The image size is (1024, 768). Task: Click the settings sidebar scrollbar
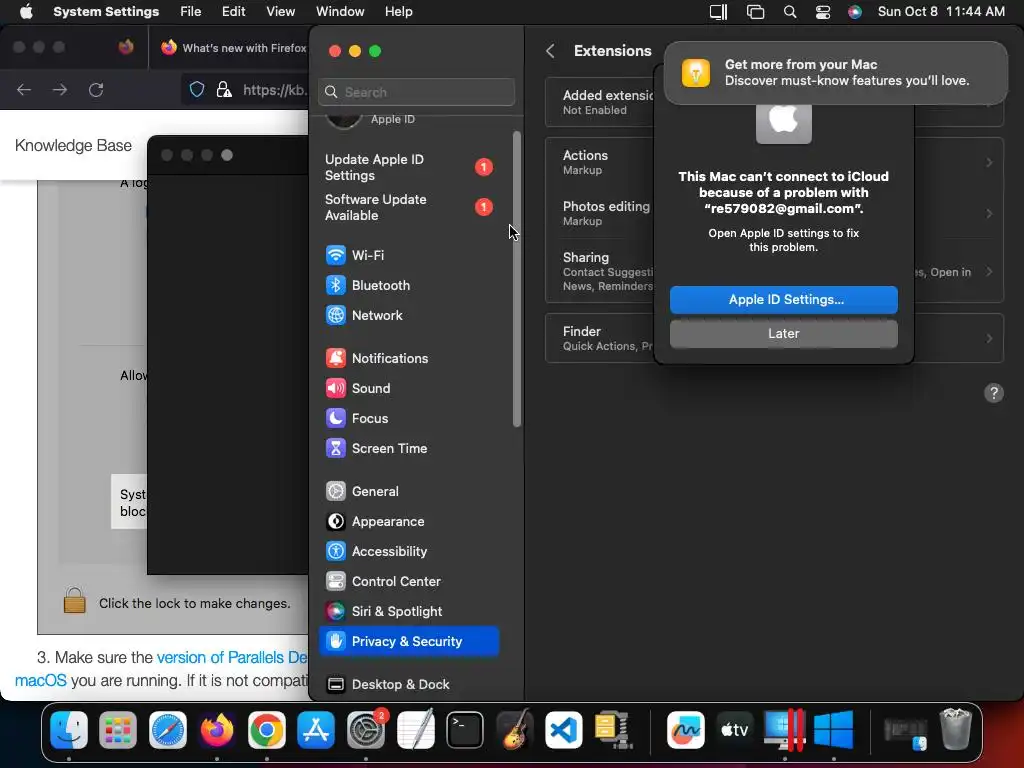[x=517, y=280]
